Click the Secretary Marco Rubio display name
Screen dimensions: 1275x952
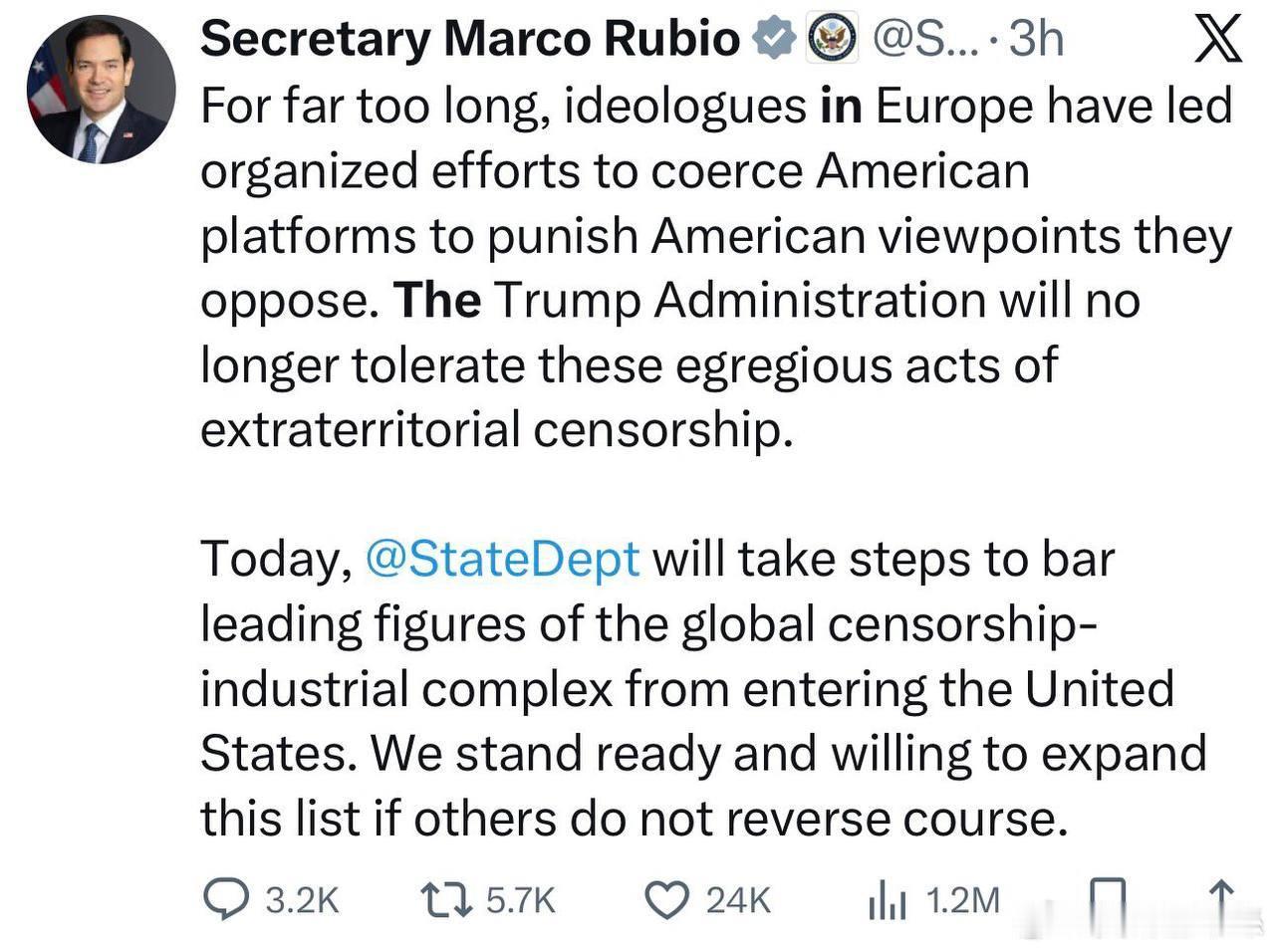(x=468, y=37)
